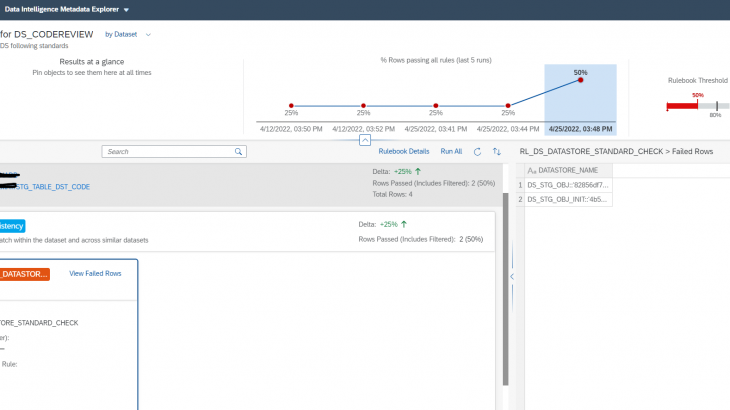The width and height of the screenshot is (730, 410).
Task: Click 'Total Rows: 4' text
Action: coord(392,195)
